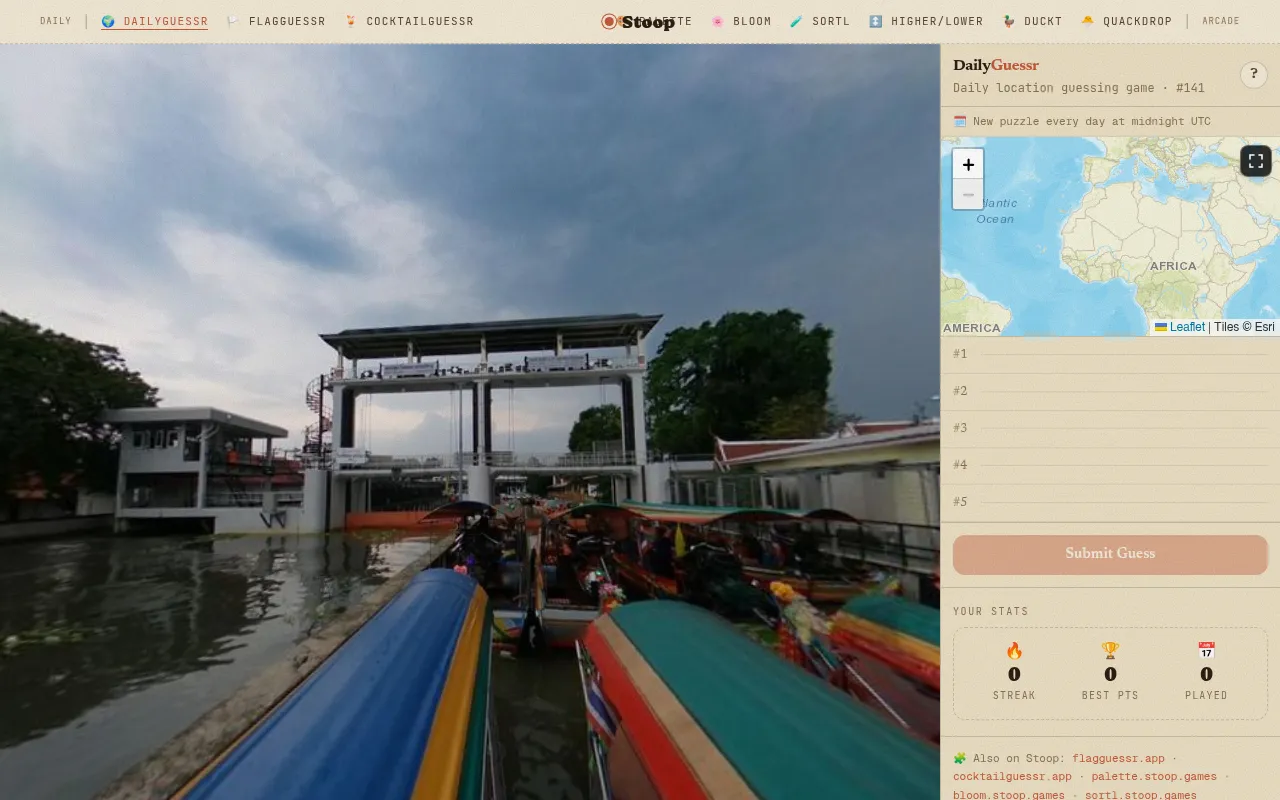Click the flag icon beside FlagGuessr

[233, 21]
